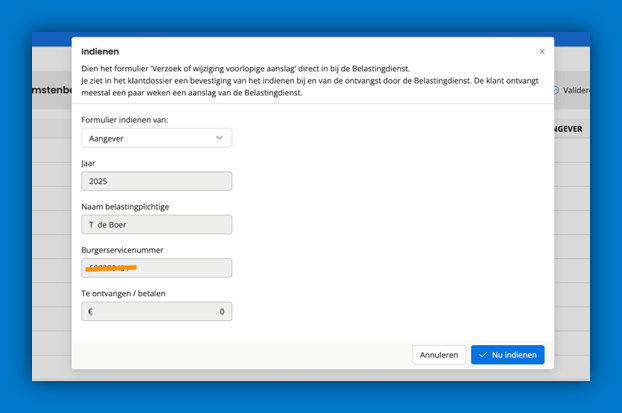Click the euro symbol in the amount field
This screenshot has height=413, width=622.
(92, 312)
